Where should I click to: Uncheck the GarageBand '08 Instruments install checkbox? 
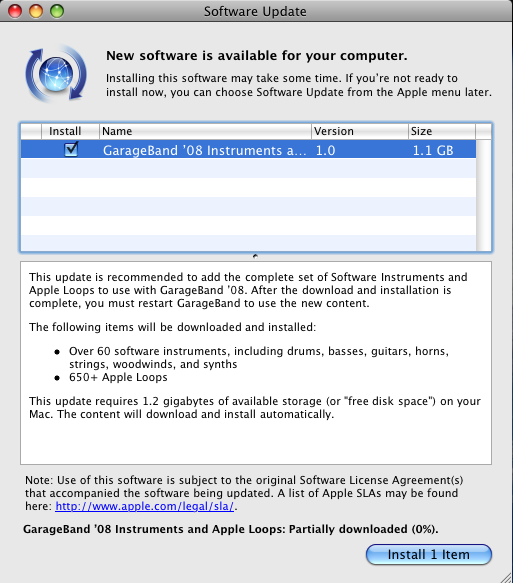[71, 149]
